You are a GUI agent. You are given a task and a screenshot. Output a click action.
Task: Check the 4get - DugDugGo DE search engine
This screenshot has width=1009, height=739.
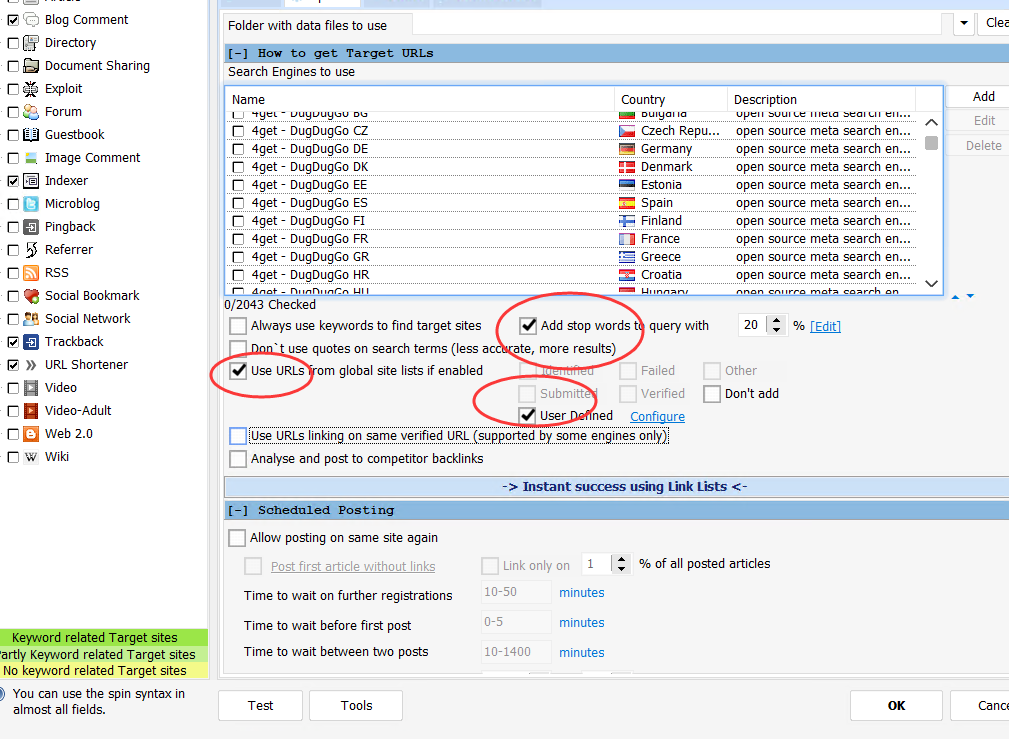[x=238, y=149]
